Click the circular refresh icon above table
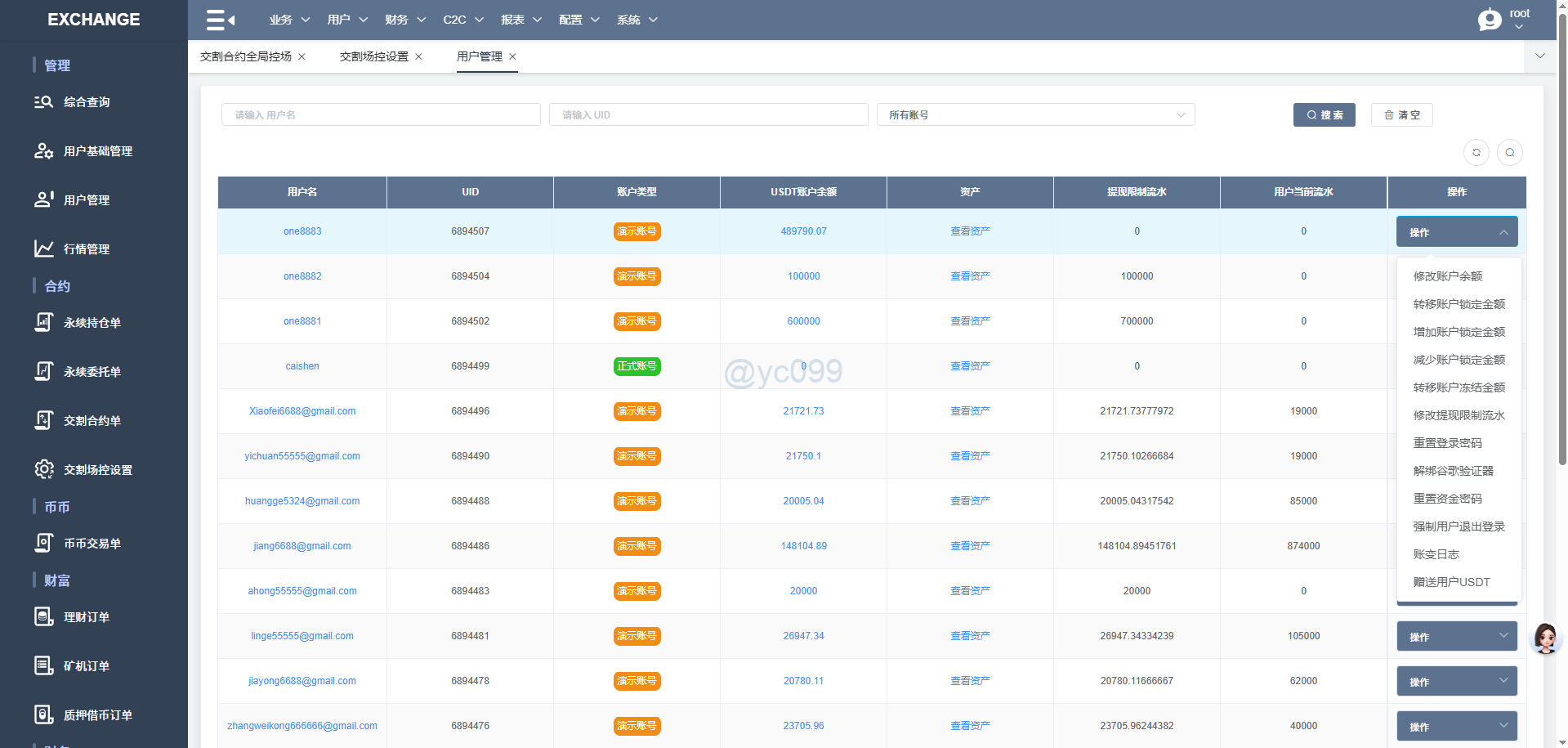Image resolution: width=1568 pixels, height=748 pixels. tap(1476, 153)
